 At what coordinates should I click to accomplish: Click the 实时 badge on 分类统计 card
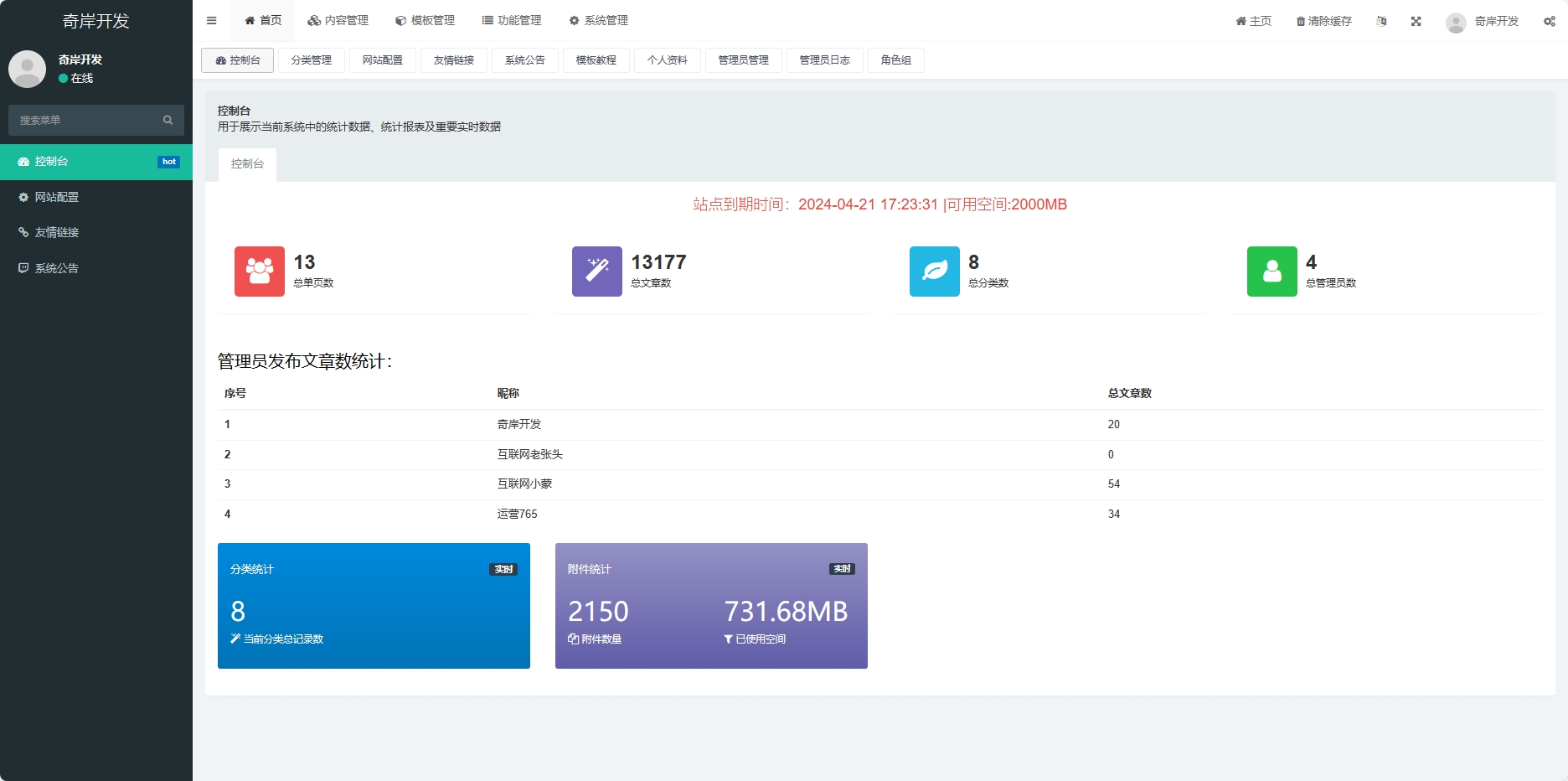(x=503, y=568)
